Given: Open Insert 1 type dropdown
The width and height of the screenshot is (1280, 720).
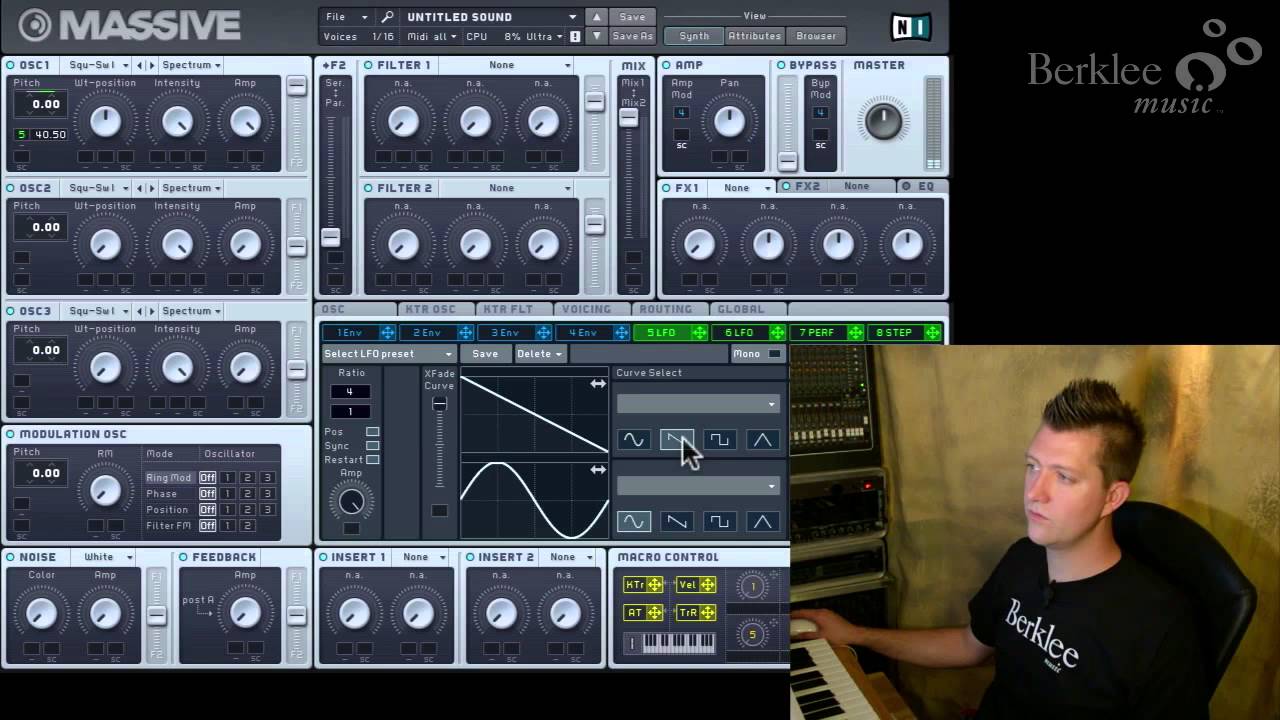Looking at the screenshot, I should tap(423, 557).
